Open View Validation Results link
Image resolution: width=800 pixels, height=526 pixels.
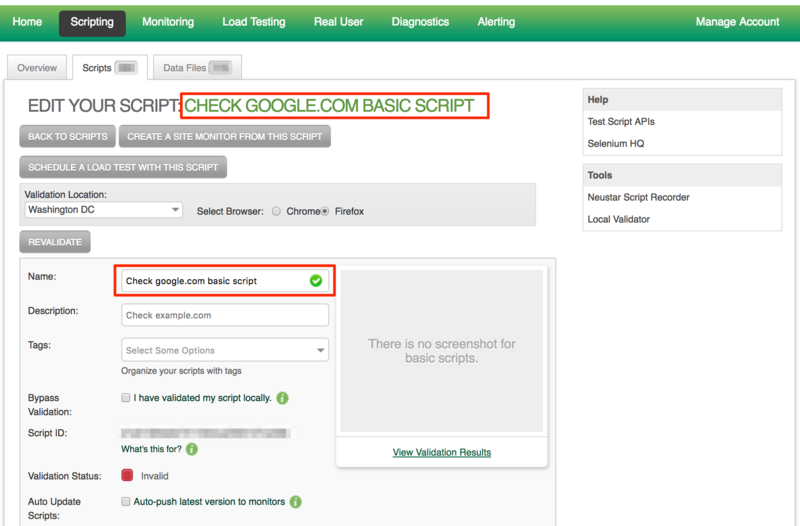pos(442,452)
